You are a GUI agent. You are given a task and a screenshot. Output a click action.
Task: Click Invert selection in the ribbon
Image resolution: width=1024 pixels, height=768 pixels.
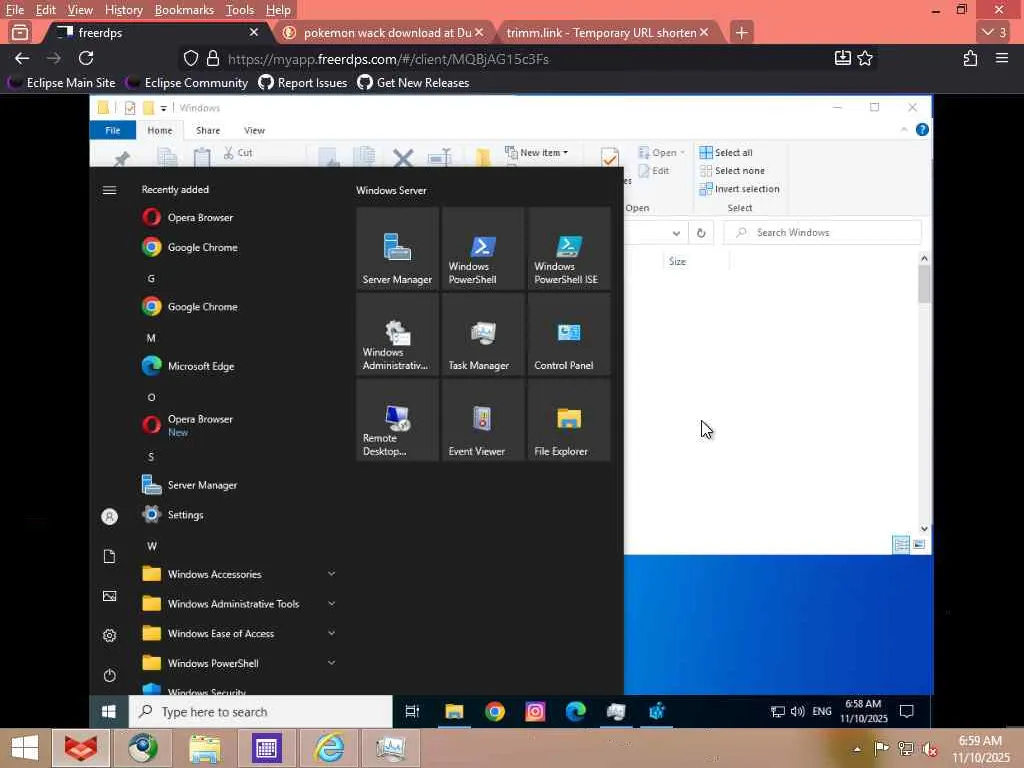[x=739, y=189]
